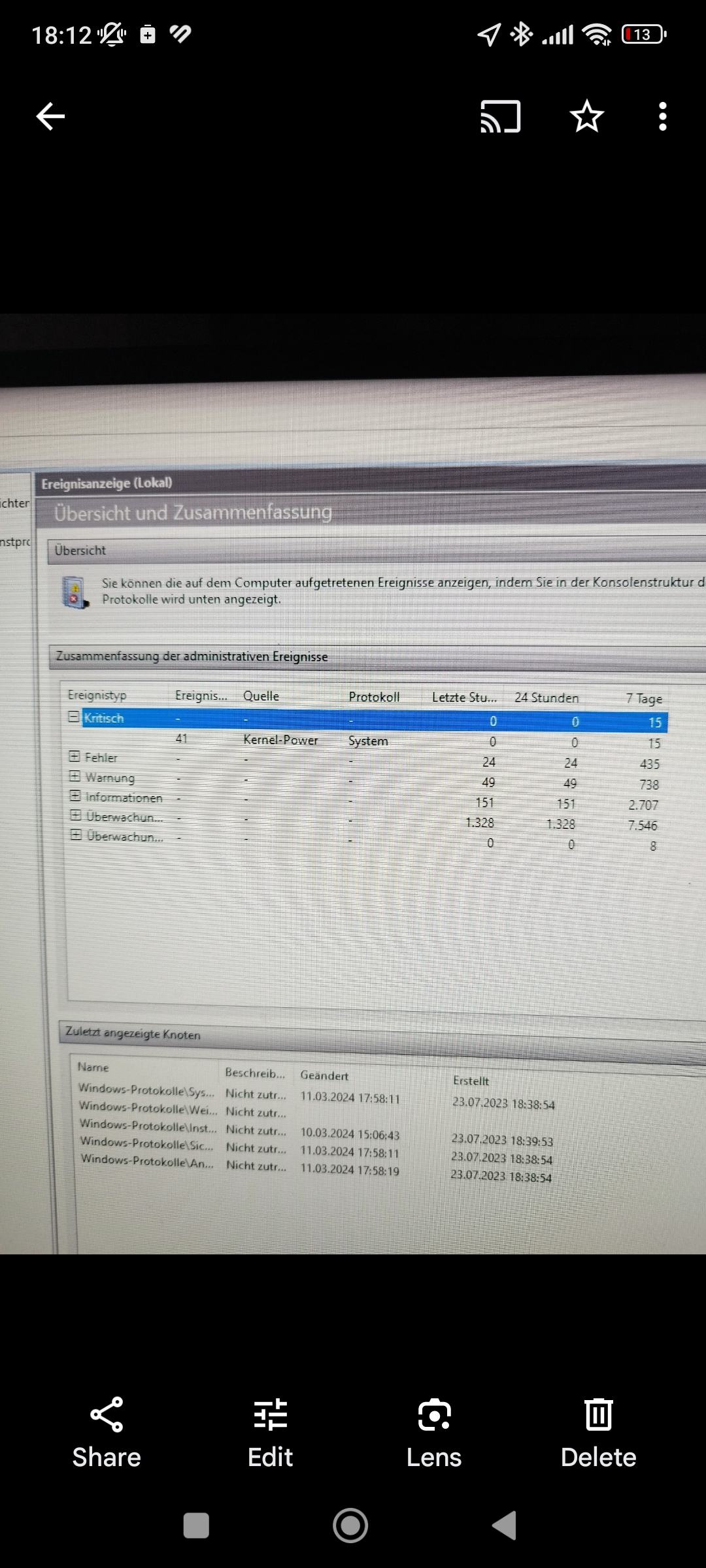Select event ID 41 cell
Viewport: 706px width, 1568px height.
click(x=182, y=738)
